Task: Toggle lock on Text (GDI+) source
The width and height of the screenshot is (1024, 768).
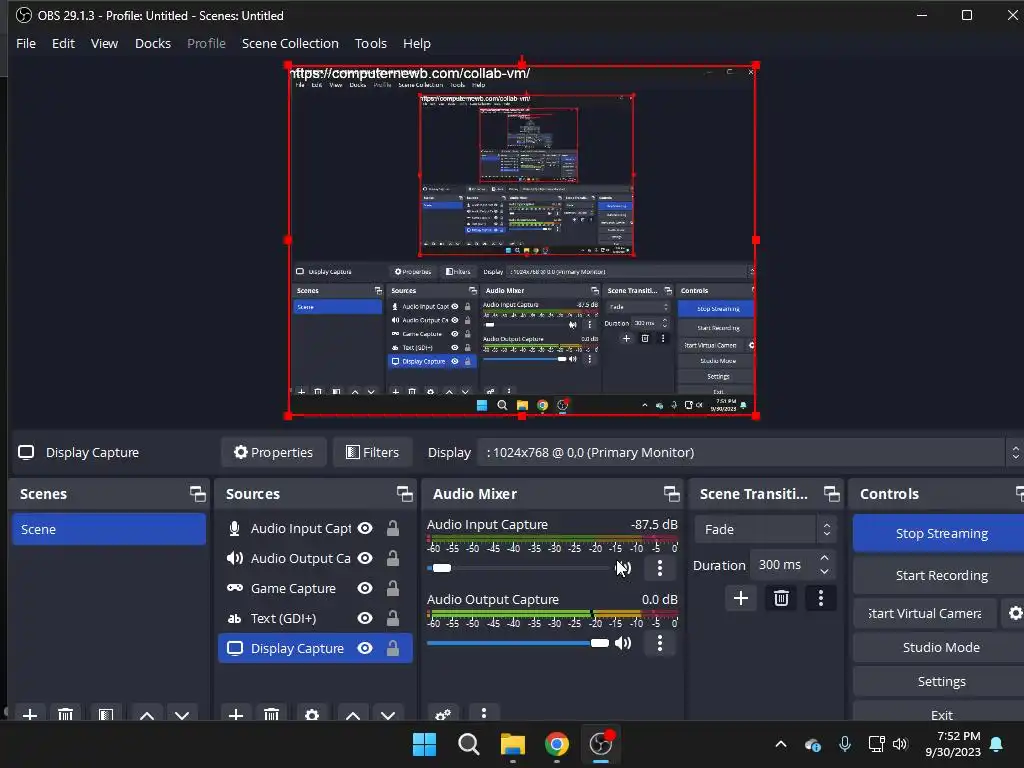Action: coord(392,618)
